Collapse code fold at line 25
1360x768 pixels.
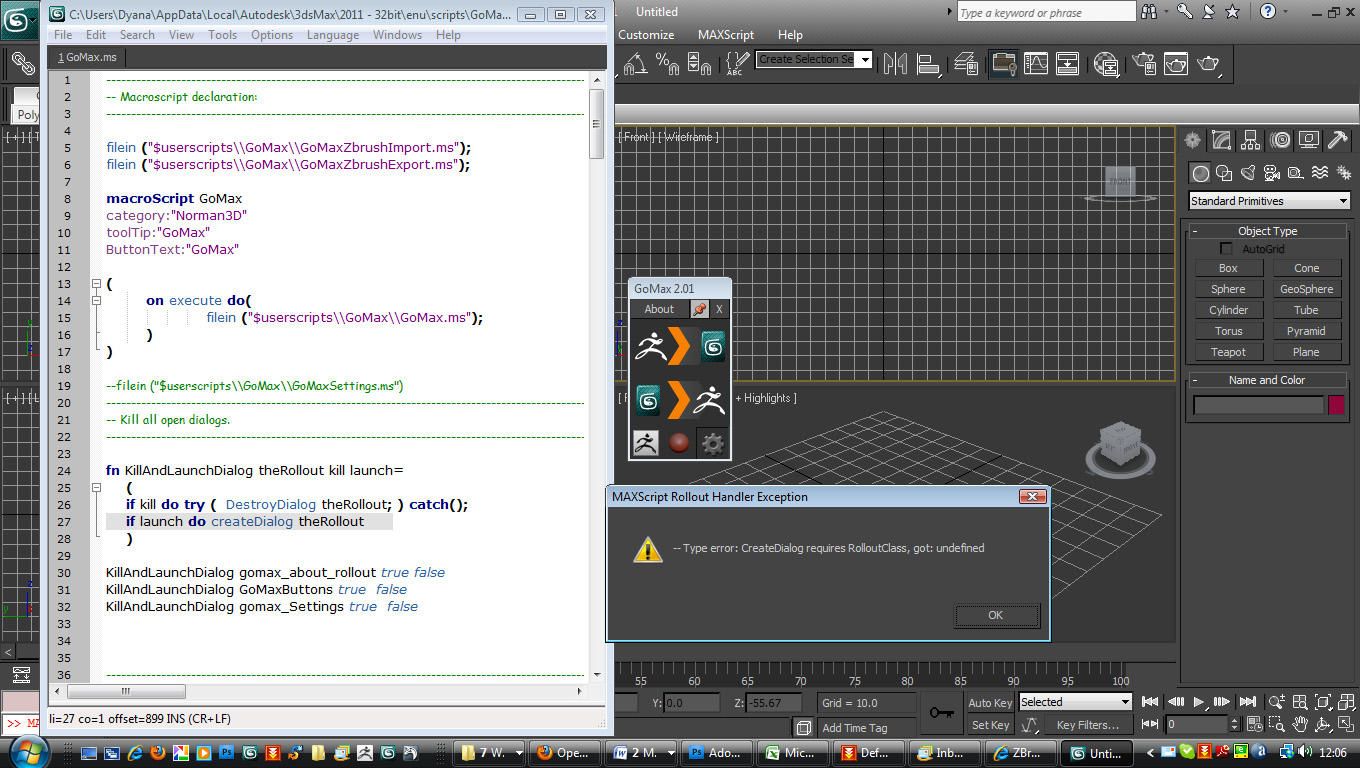(x=97, y=487)
